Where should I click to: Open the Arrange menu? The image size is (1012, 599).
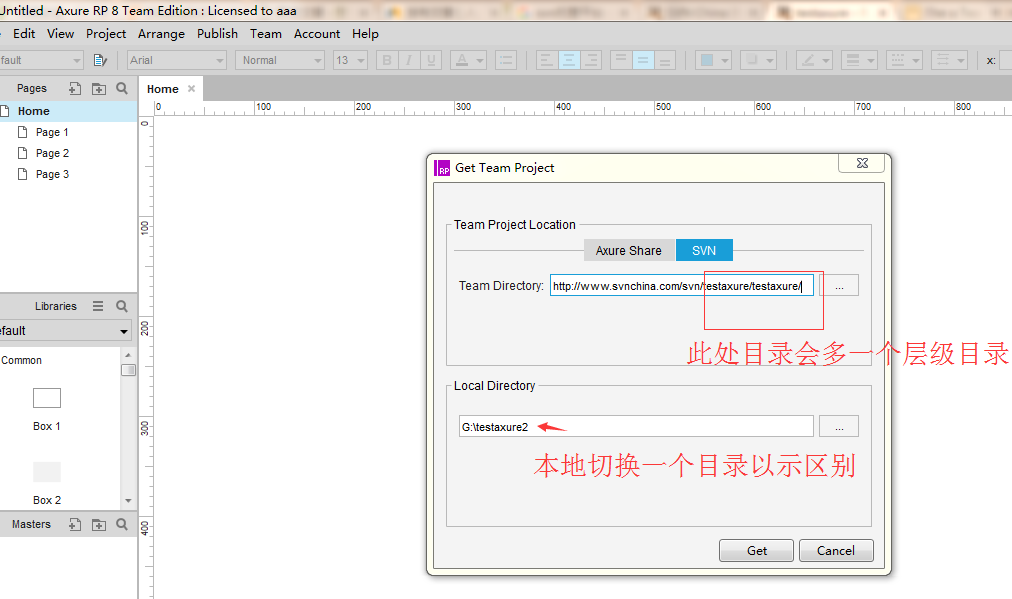tap(161, 34)
